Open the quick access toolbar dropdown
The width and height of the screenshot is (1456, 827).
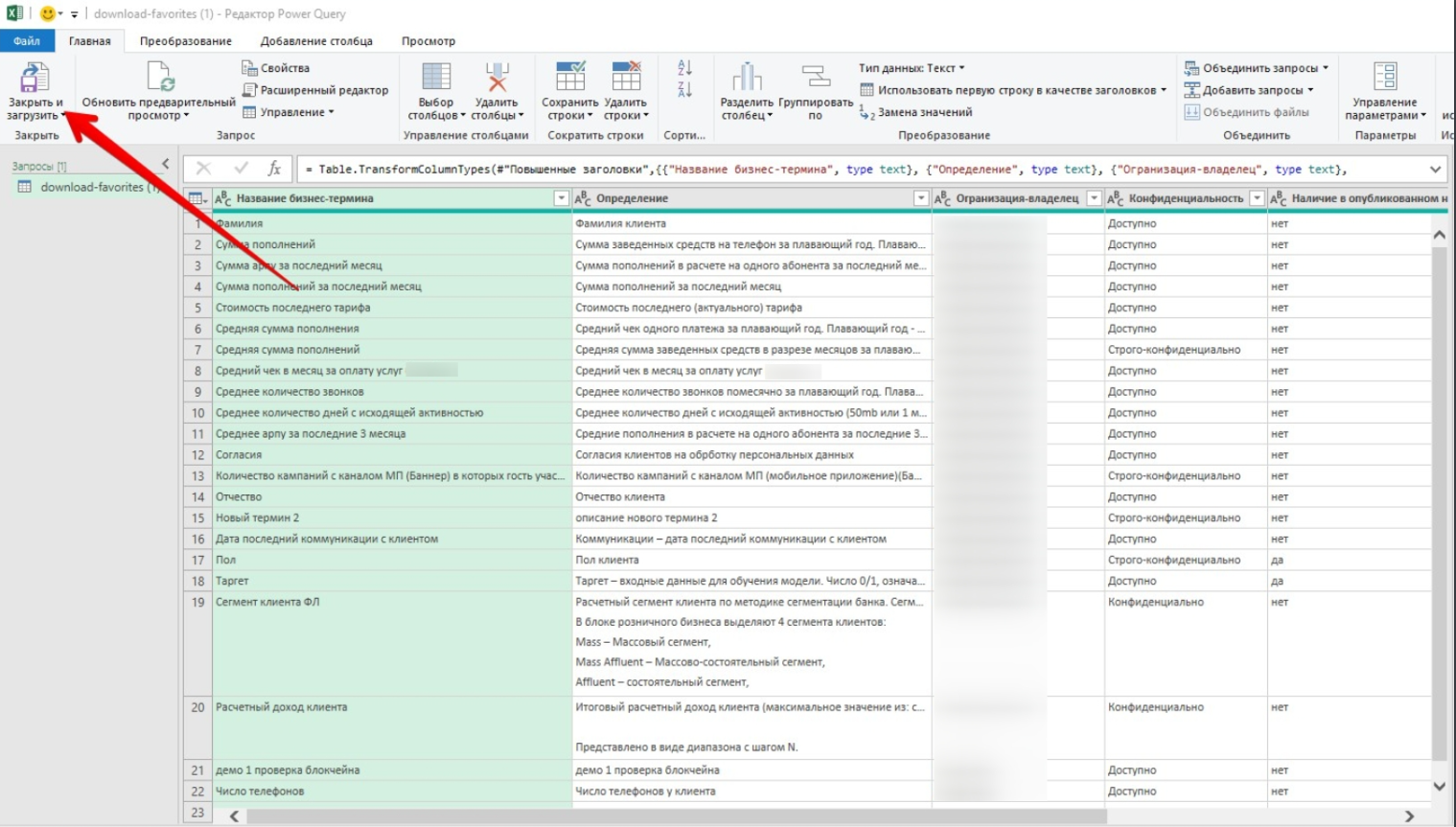tap(74, 14)
